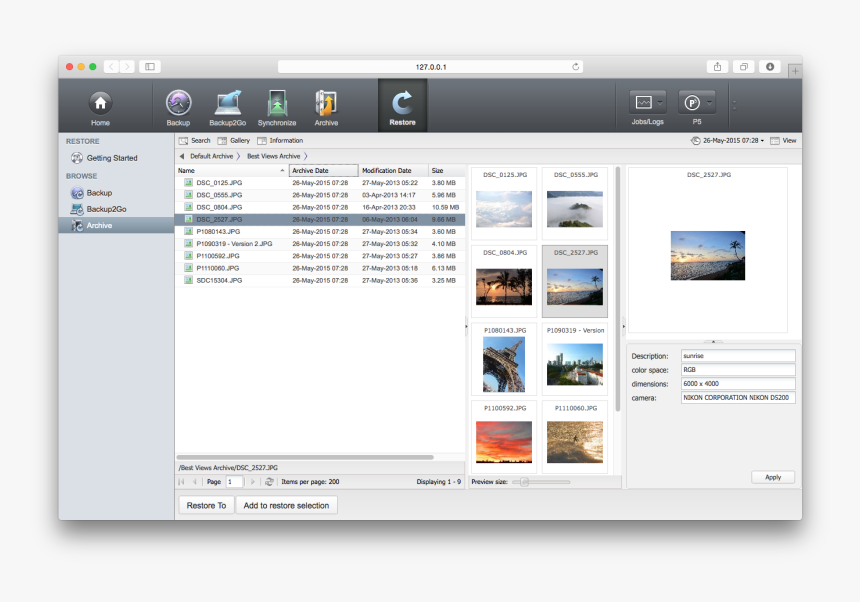Open the Synchronize tool

(x=277, y=105)
